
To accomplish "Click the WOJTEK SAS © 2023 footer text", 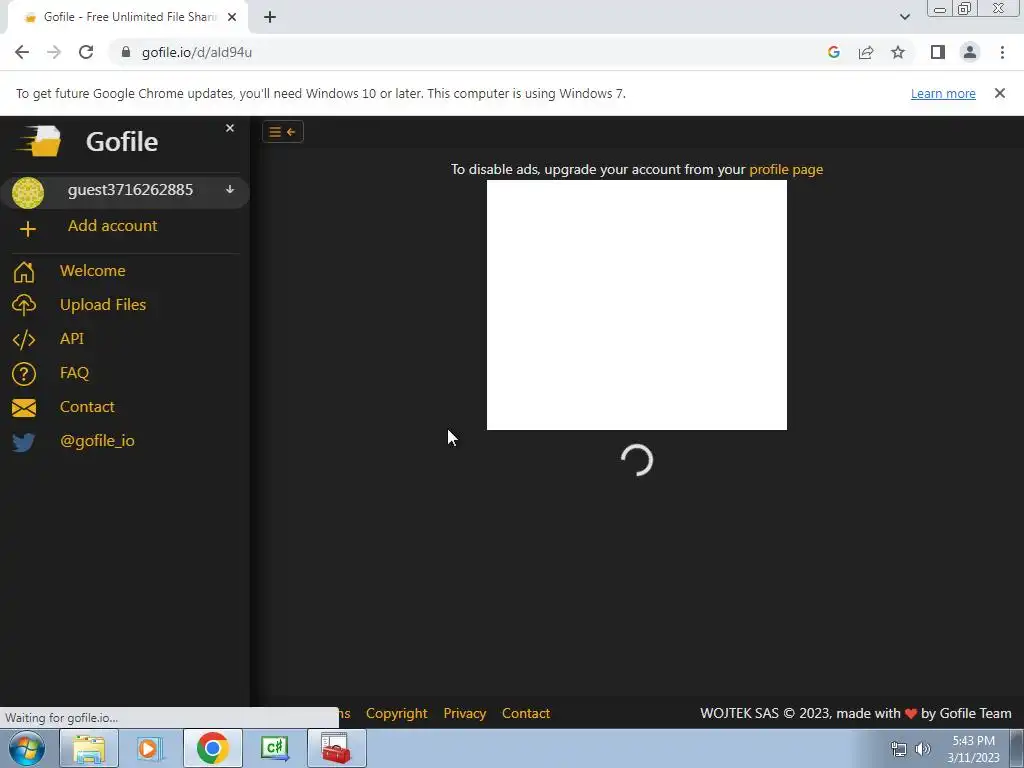I will [856, 713].
